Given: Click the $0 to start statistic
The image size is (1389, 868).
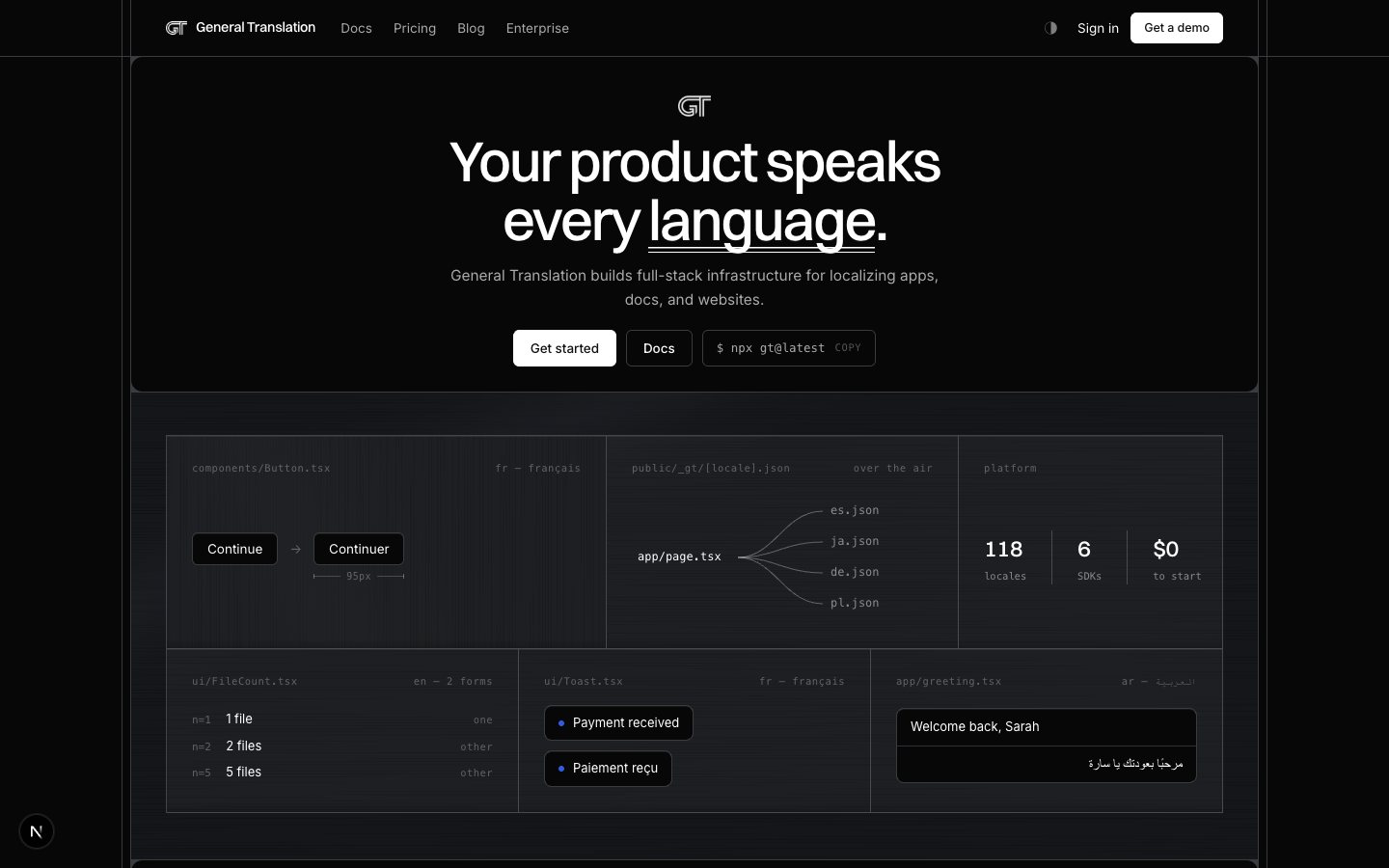Looking at the screenshot, I should coord(1177,558).
